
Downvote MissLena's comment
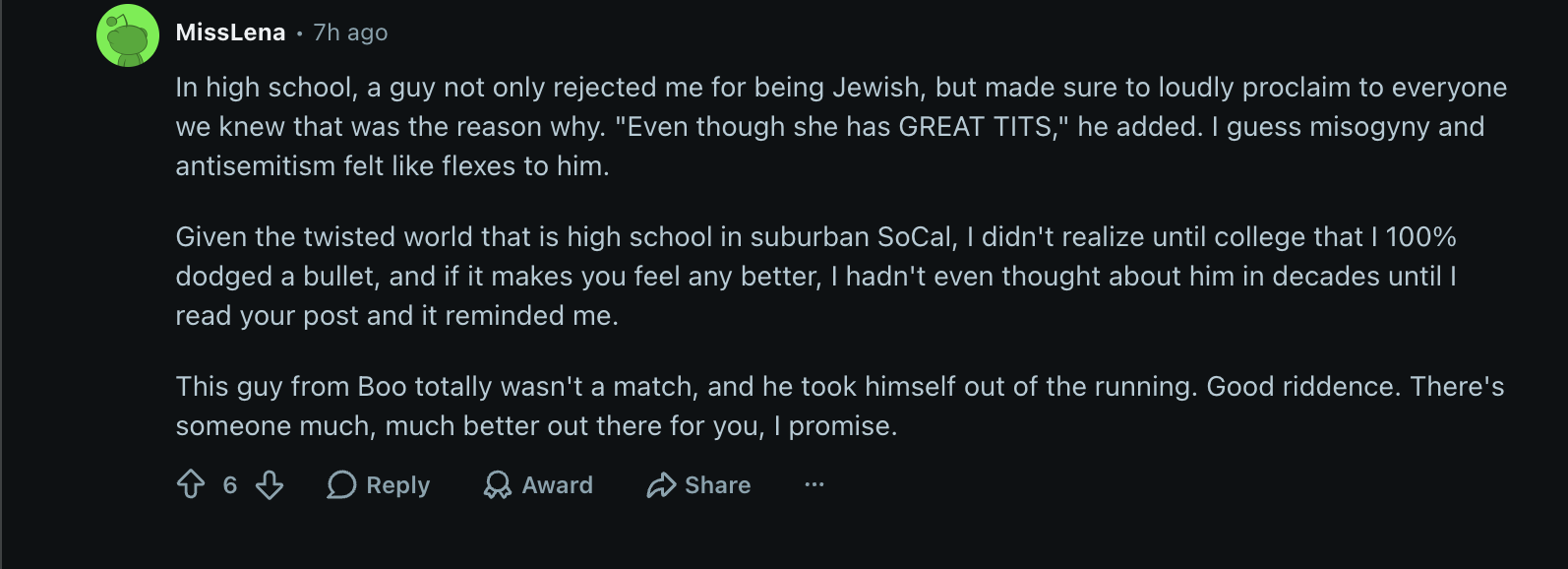tap(270, 484)
